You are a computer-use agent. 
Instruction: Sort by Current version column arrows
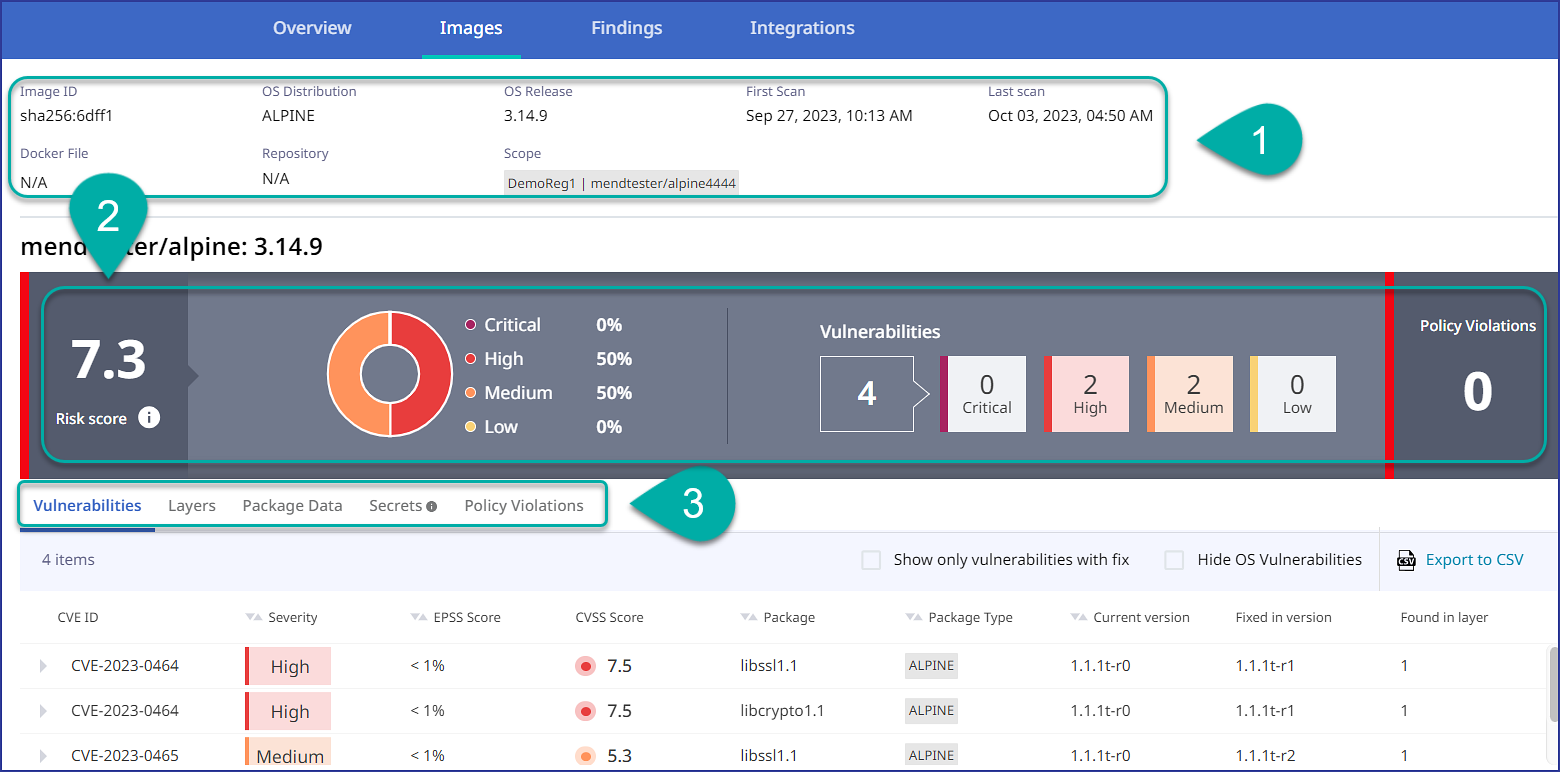tap(1078, 618)
